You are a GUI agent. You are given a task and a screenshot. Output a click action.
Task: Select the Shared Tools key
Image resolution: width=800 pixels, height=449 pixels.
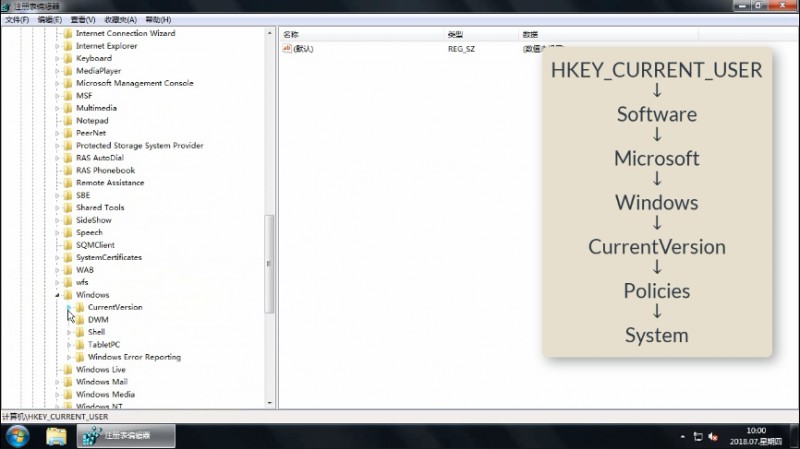click(x=100, y=208)
